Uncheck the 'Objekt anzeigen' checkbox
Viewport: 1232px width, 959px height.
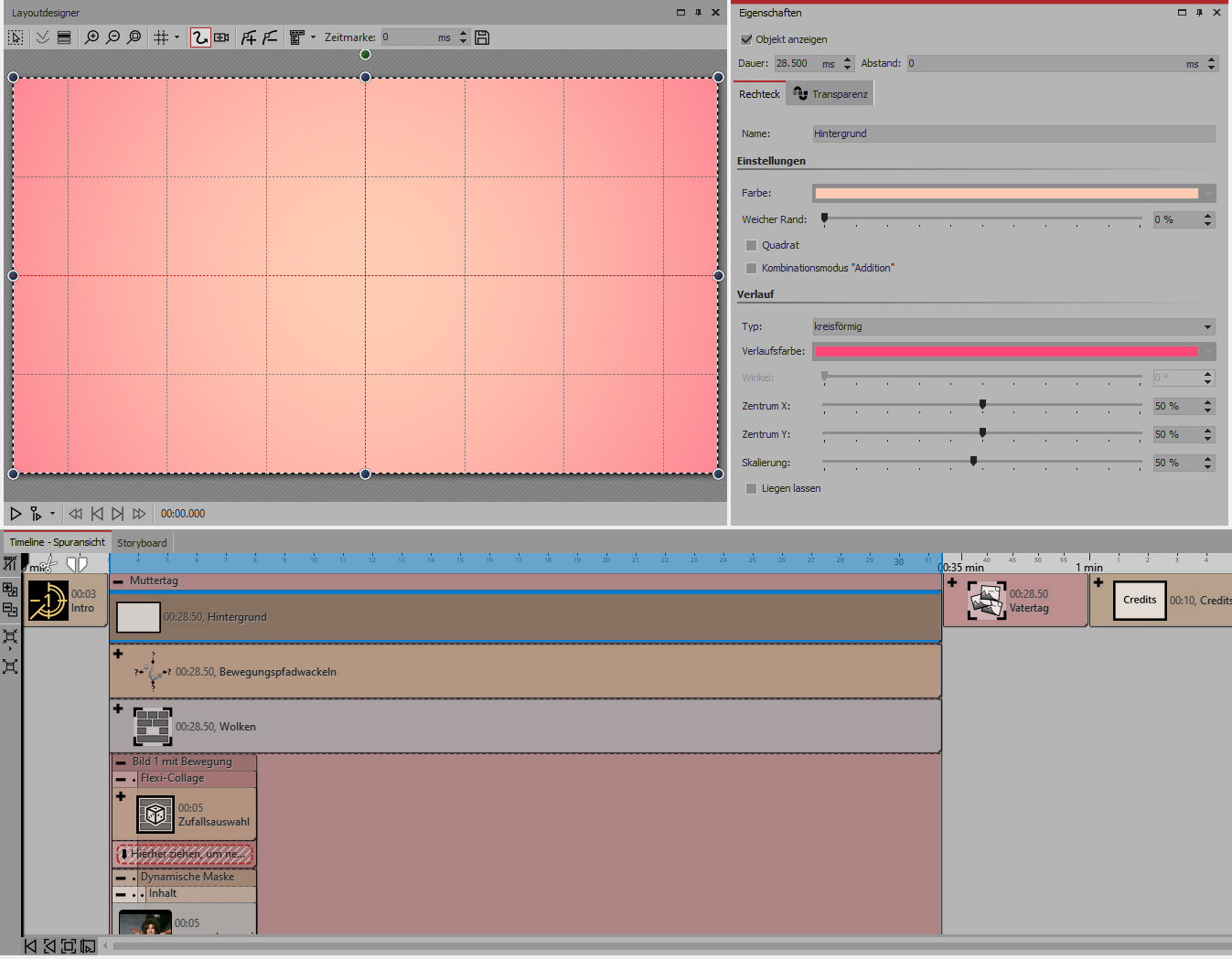pos(746,39)
